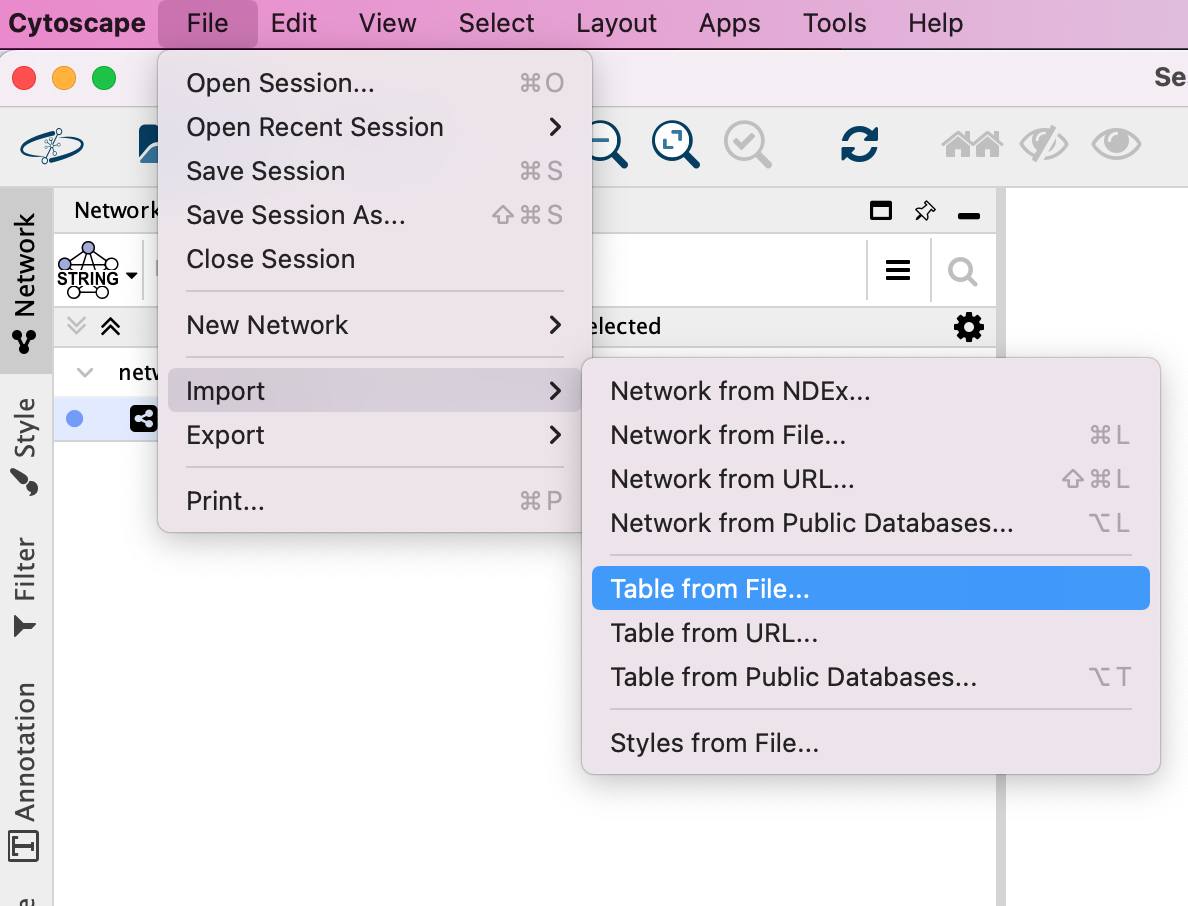Click the first neighbors house icon
This screenshot has width=1188, height=906.
[x=971, y=145]
